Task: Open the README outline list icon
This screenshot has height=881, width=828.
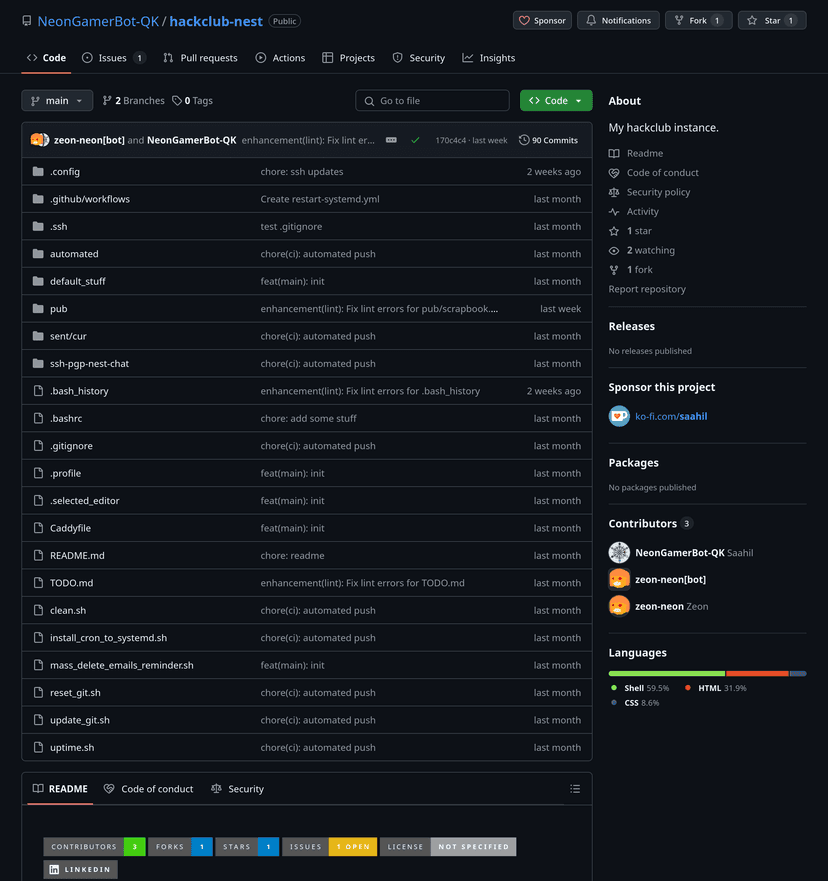Action: (x=575, y=789)
